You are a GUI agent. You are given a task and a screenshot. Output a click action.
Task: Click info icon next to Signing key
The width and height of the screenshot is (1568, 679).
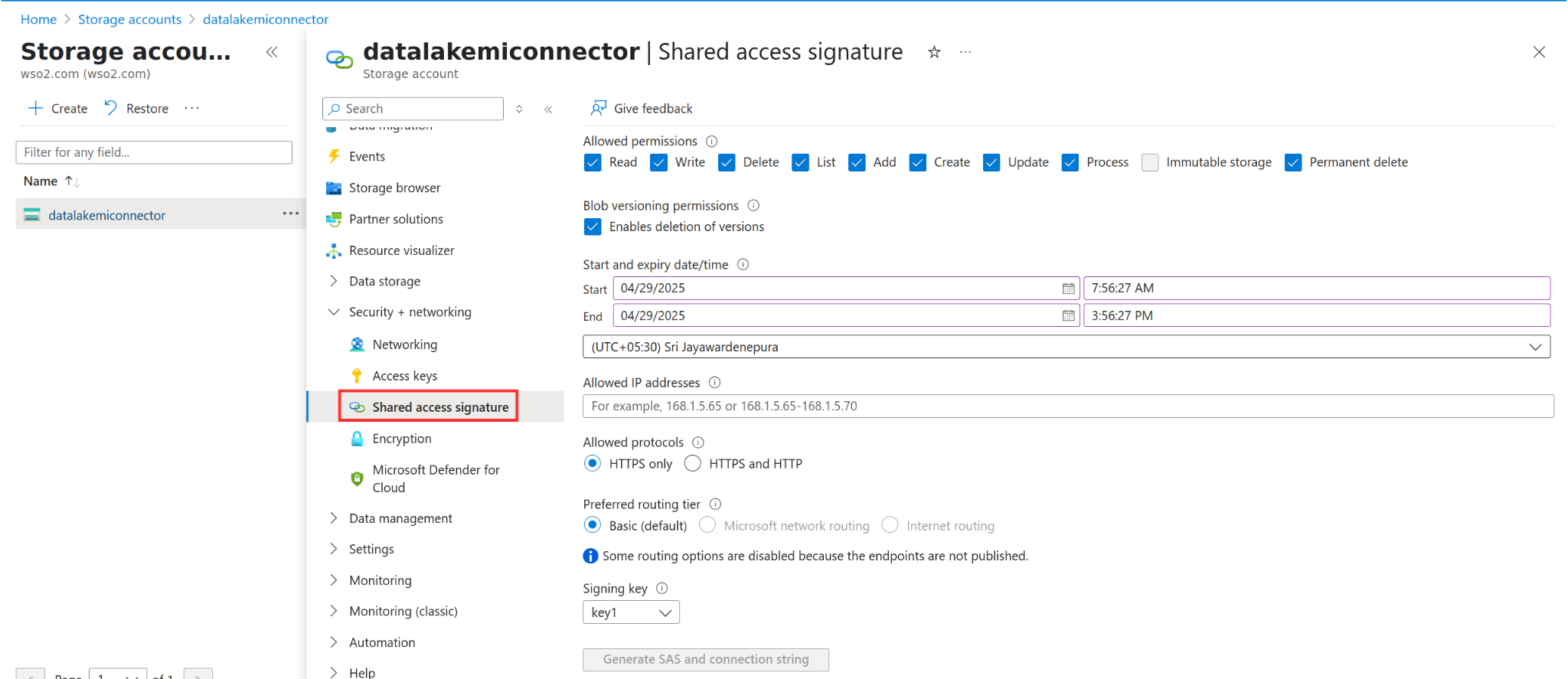pos(662,588)
